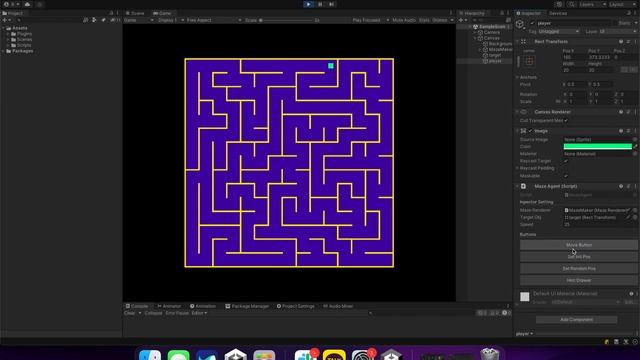Open the Animation tab
This screenshot has height=360, width=640.
[x=202, y=306]
